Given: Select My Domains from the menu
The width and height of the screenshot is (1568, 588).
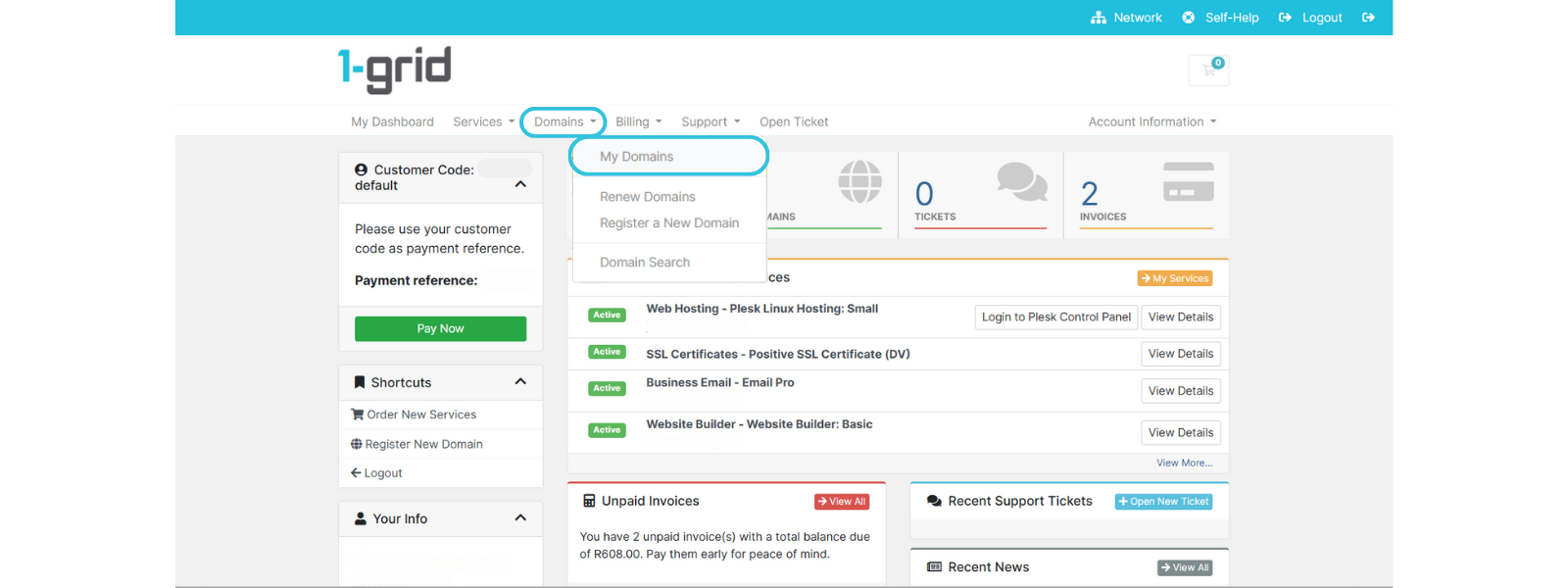Looking at the screenshot, I should point(637,157).
